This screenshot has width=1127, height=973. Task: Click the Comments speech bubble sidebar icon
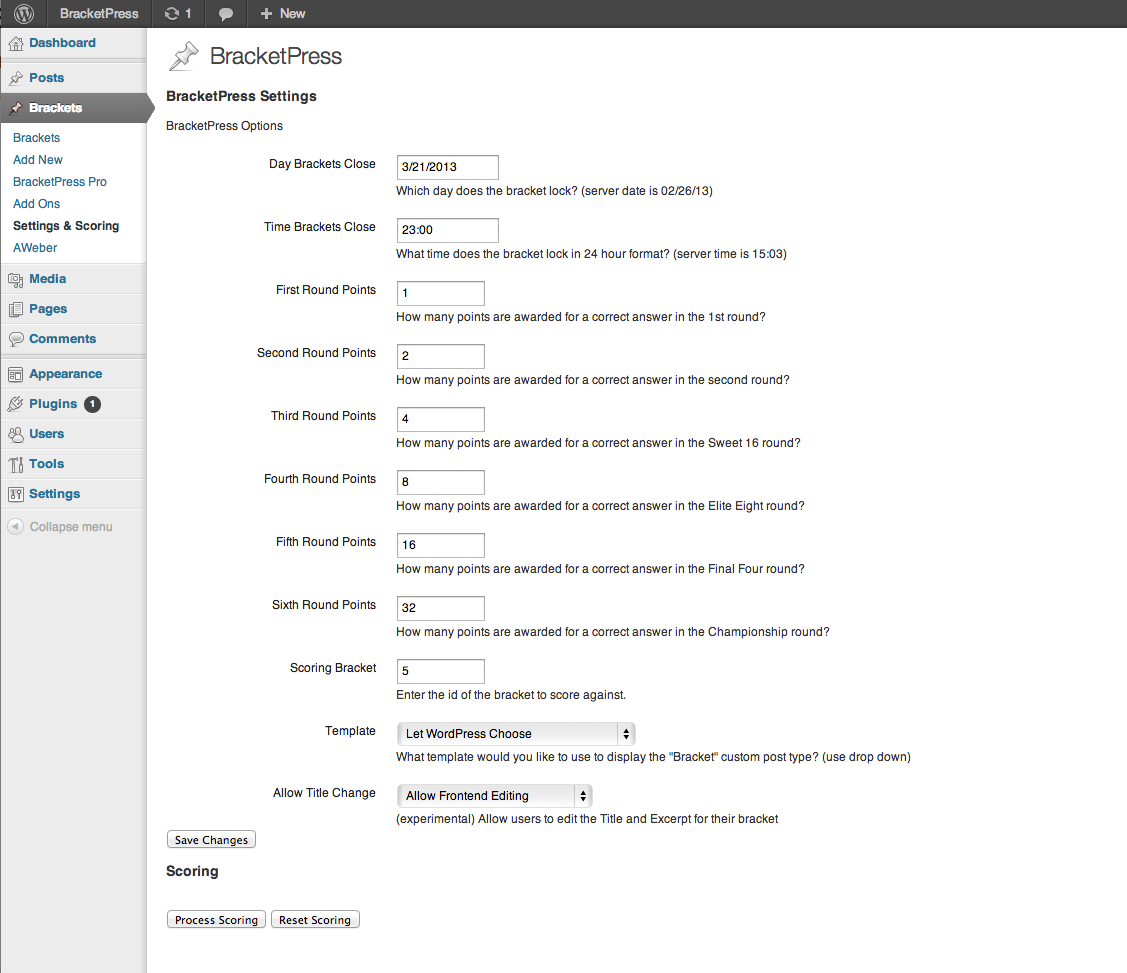16,339
